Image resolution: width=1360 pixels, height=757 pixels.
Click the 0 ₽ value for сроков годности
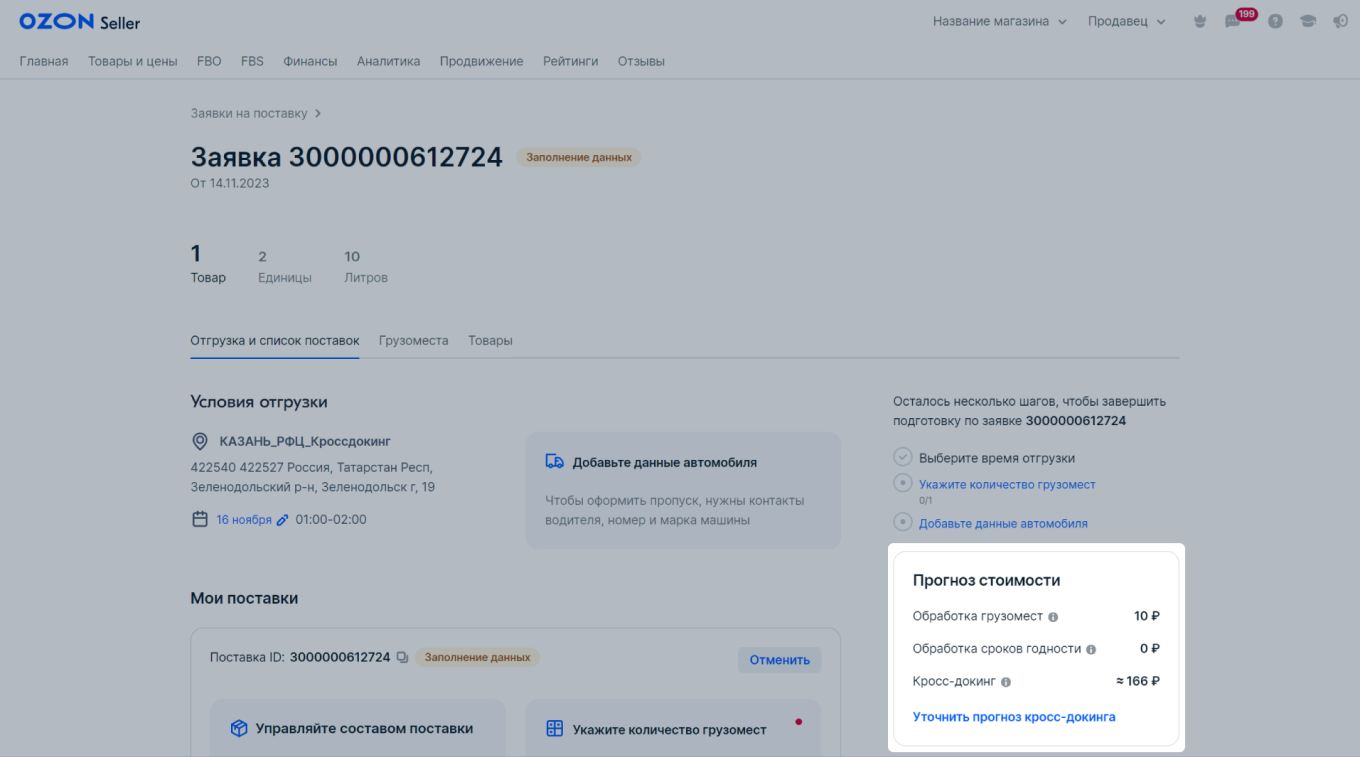click(1150, 648)
